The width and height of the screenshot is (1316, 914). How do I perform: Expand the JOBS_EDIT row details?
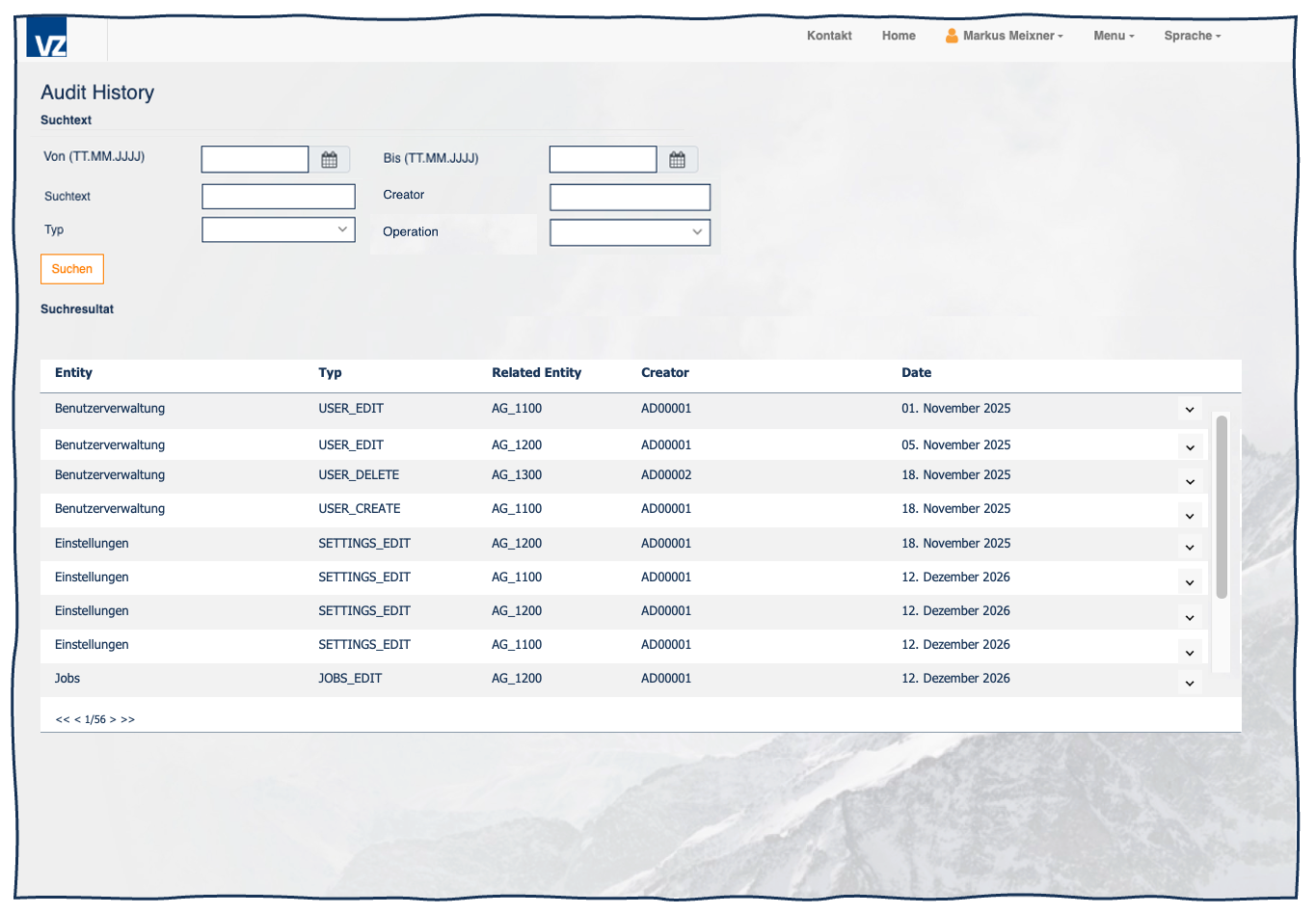(x=1190, y=684)
